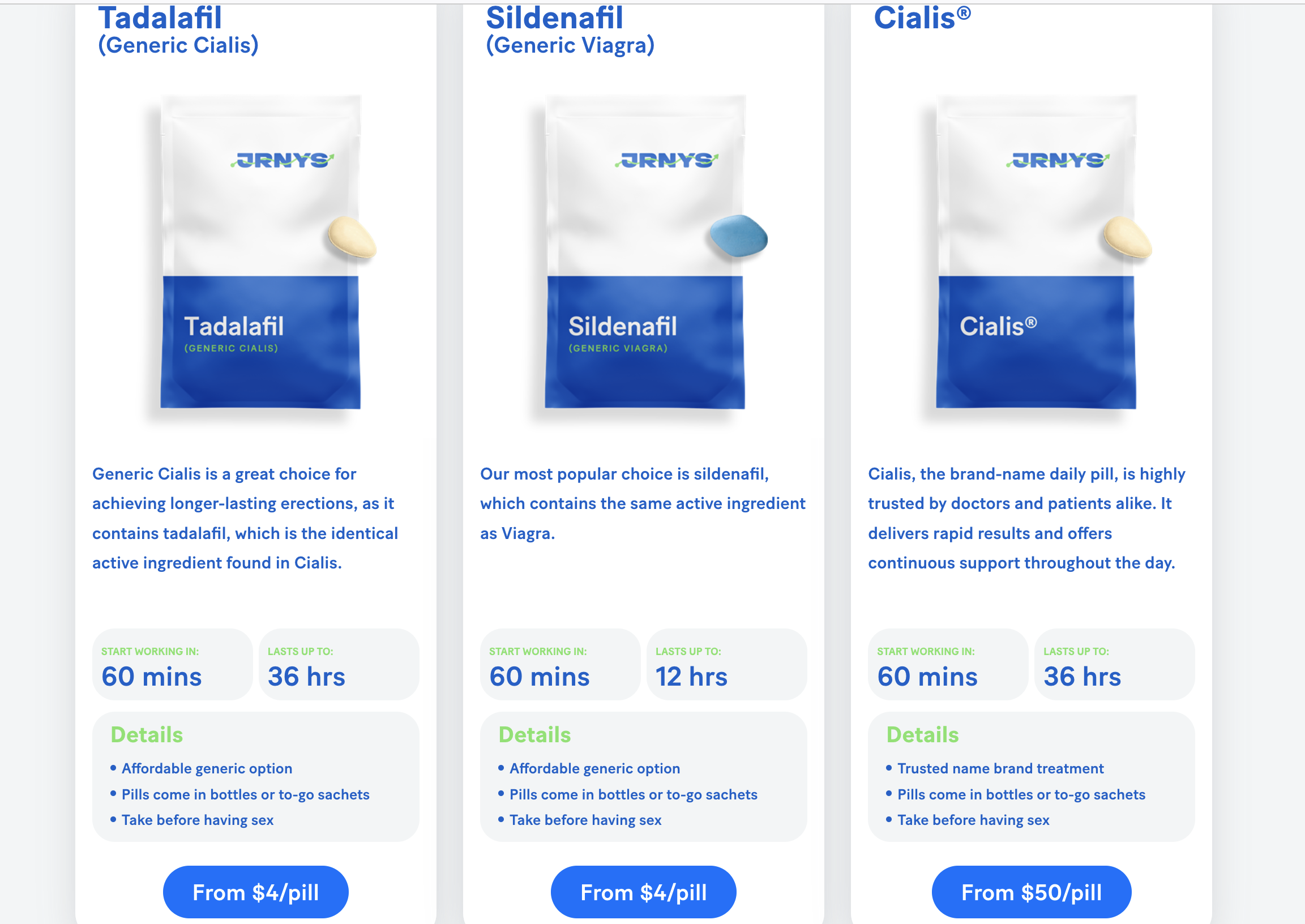The height and width of the screenshot is (924, 1305).
Task: Click the blue Sildenafil pill graphic
Action: click(x=738, y=236)
